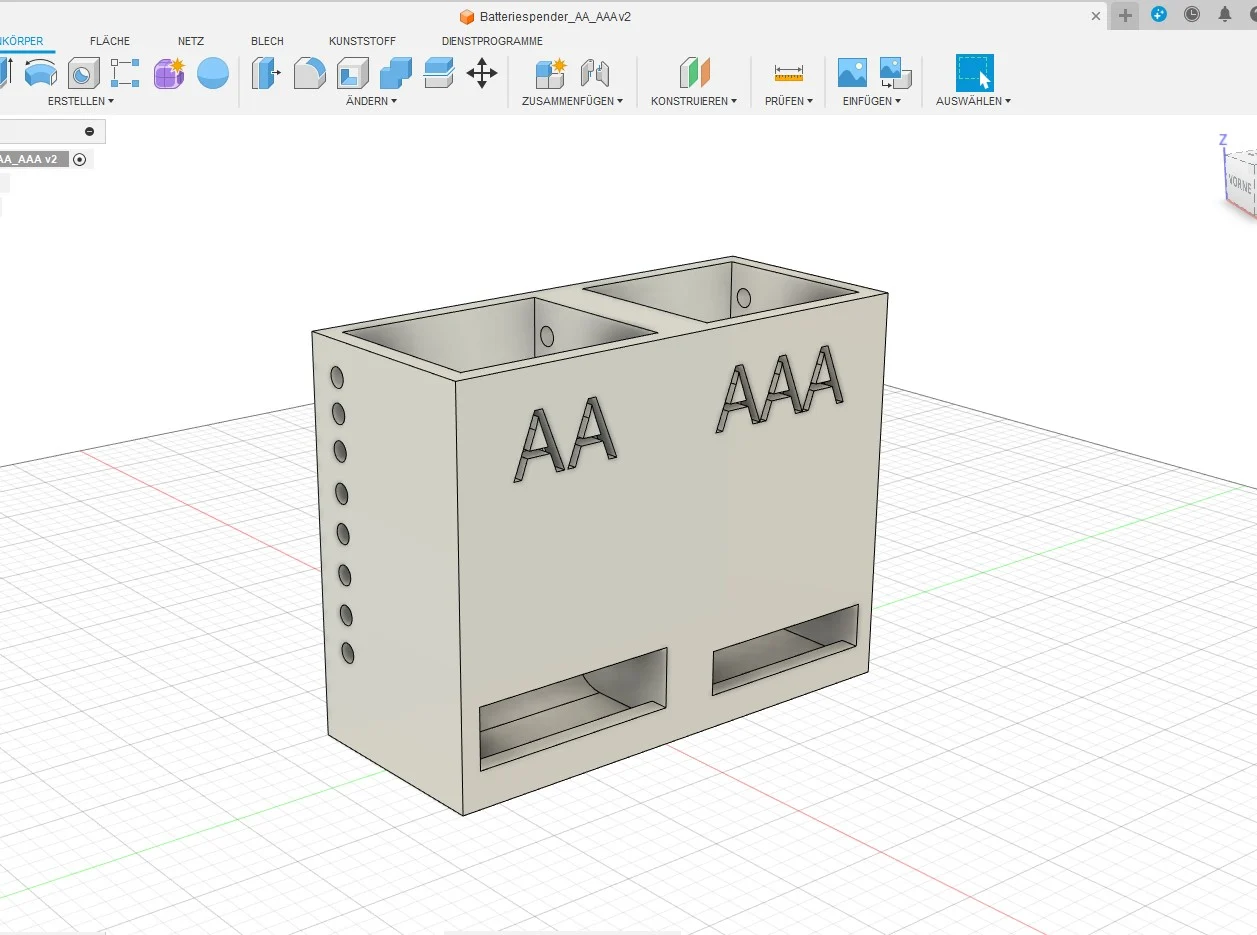Image resolution: width=1257 pixels, height=935 pixels.
Task: Open the job status clock icon
Action: click(x=1192, y=15)
